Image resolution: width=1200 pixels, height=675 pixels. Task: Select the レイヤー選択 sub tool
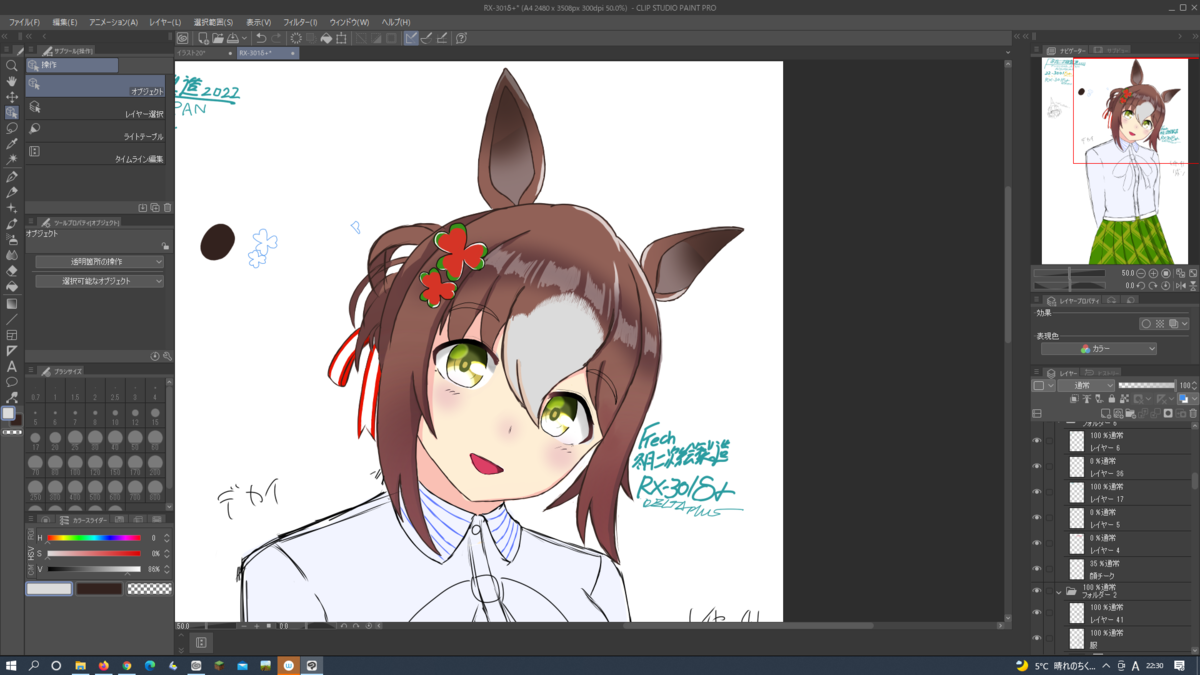pos(97,109)
